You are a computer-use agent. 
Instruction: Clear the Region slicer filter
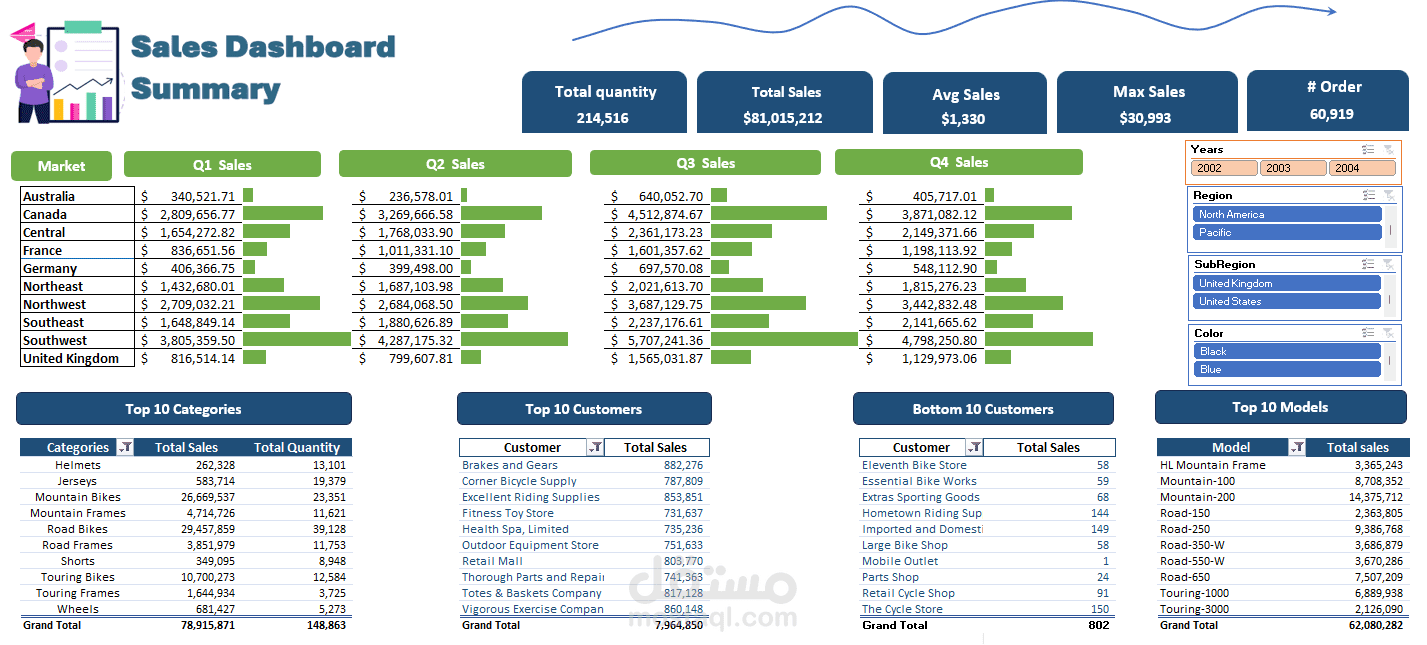pos(1389,195)
